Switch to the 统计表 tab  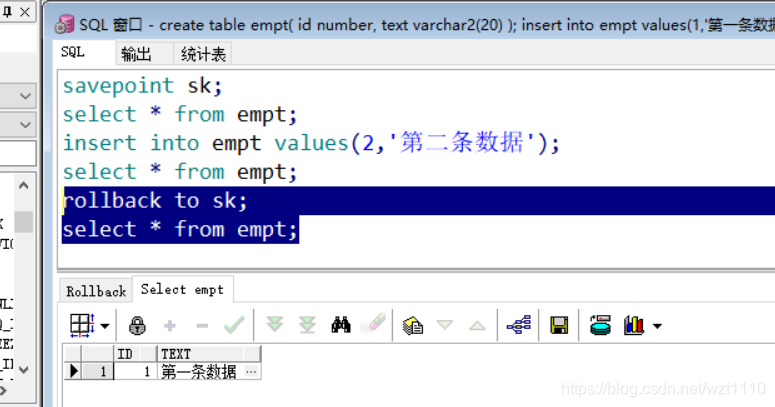(203, 54)
